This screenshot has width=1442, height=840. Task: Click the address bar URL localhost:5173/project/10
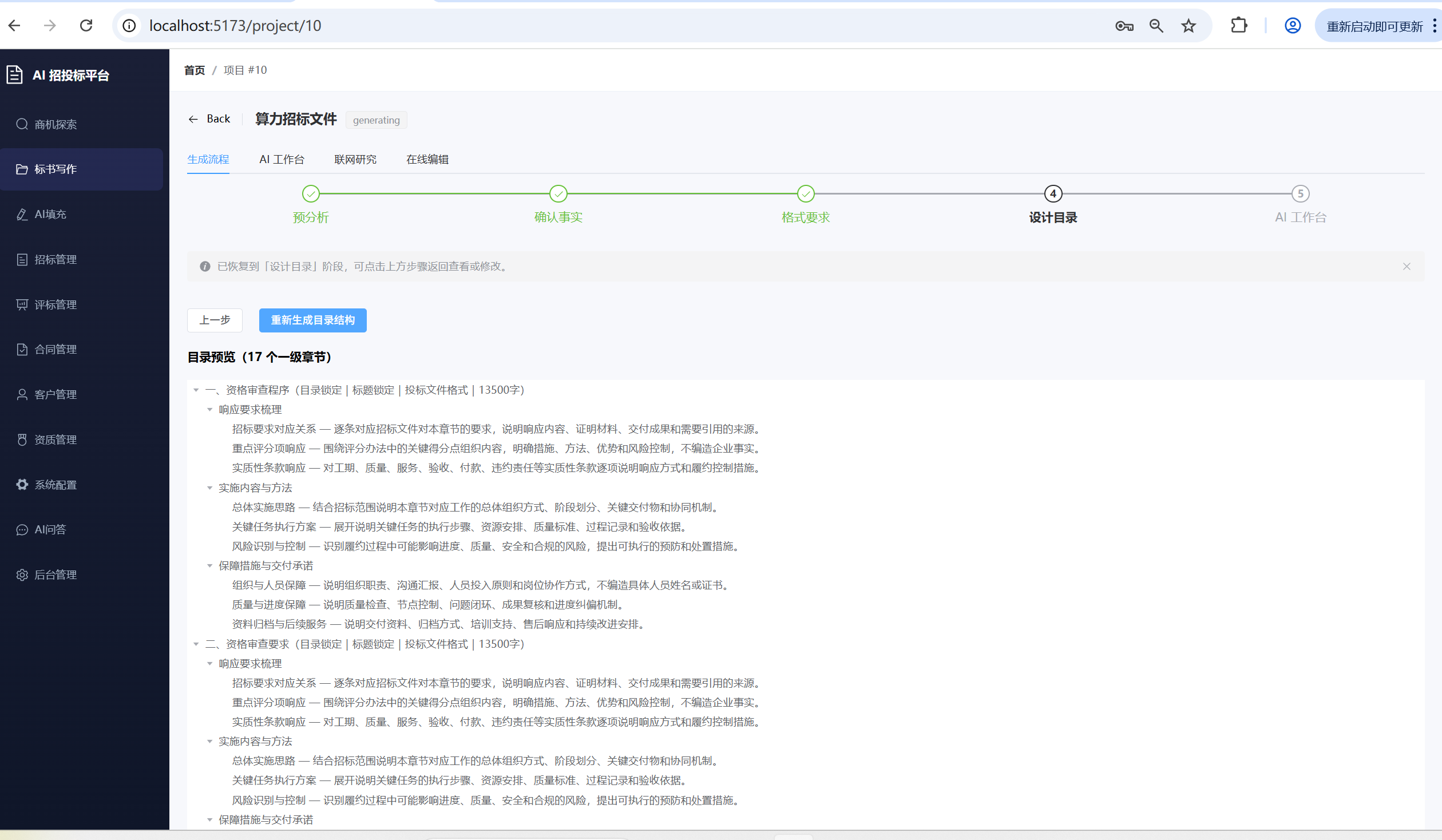click(x=235, y=26)
